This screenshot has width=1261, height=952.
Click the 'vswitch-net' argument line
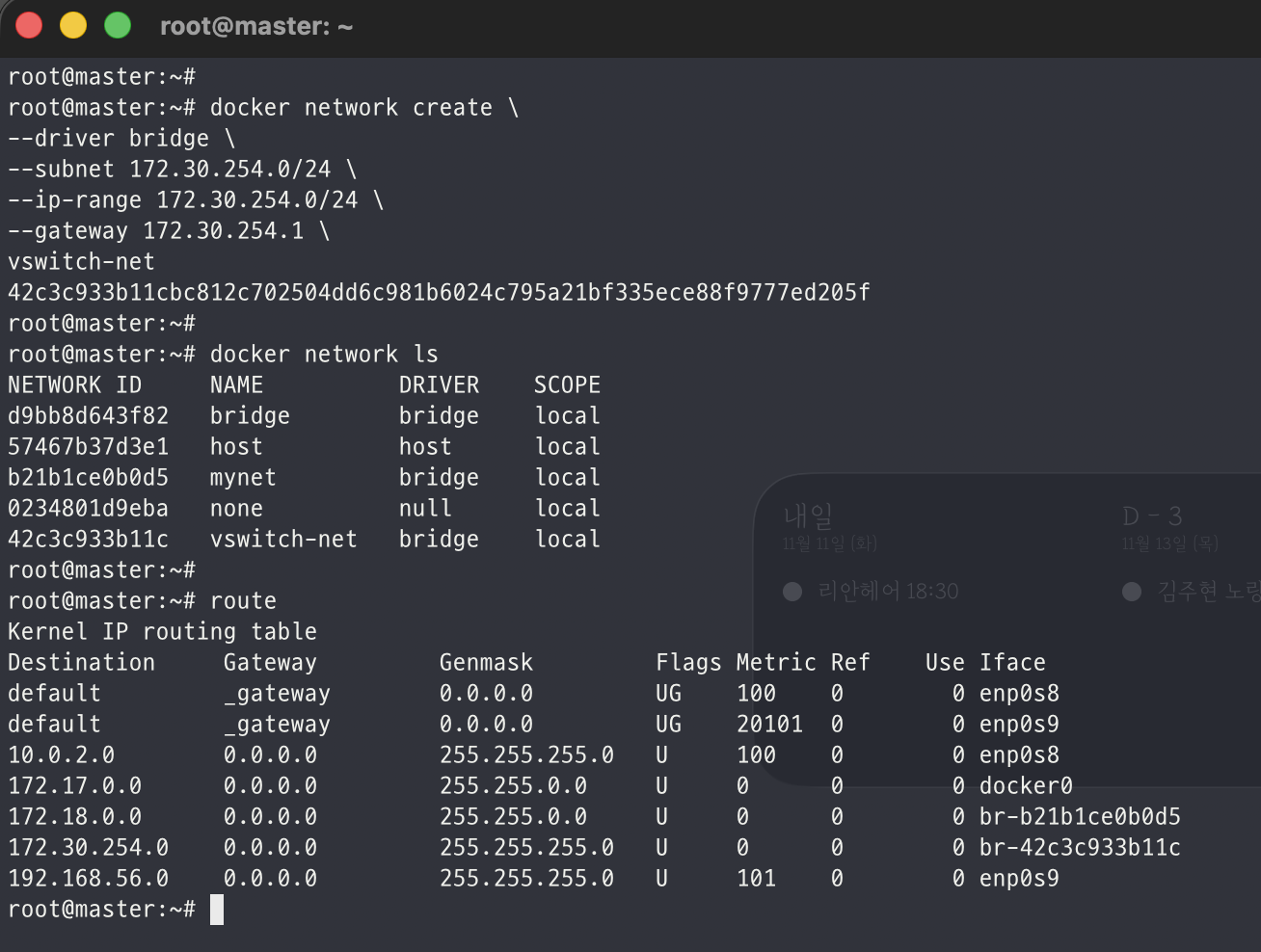81,262
